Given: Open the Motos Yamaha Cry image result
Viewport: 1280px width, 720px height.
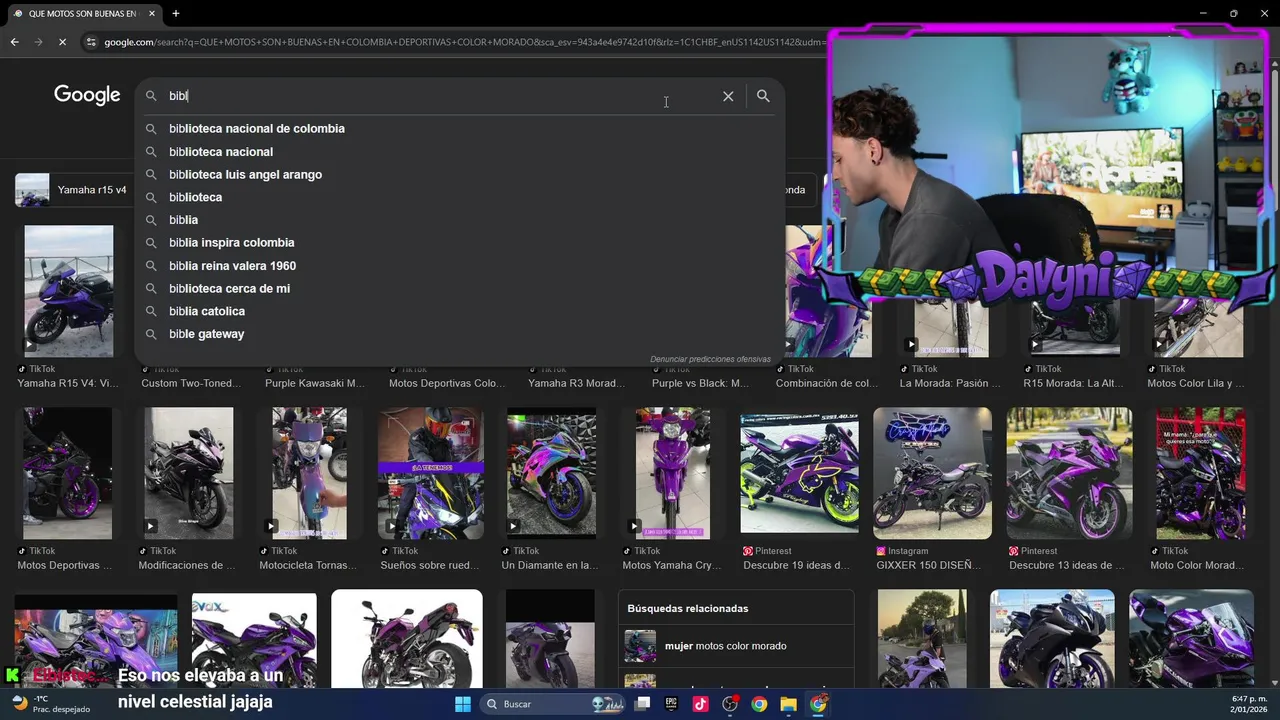Looking at the screenshot, I should [673, 473].
